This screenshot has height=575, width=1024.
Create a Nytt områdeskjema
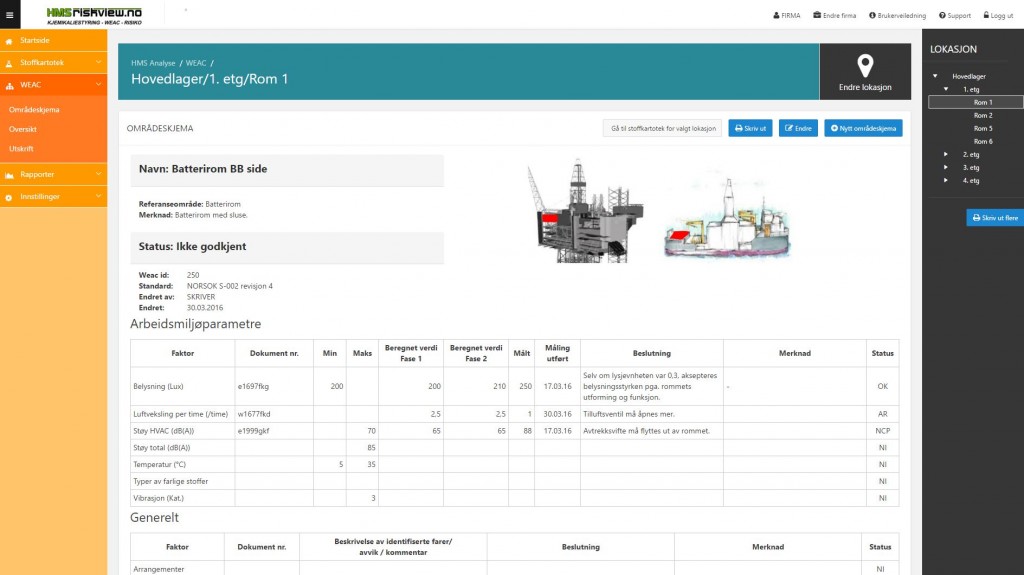tap(863, 128)
